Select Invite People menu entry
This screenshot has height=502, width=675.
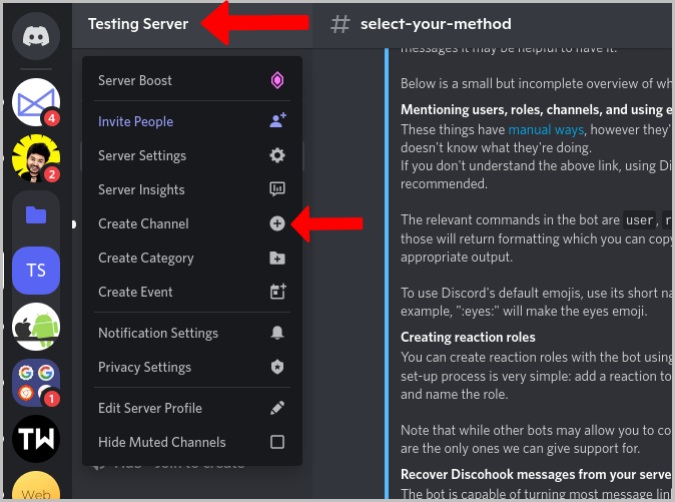[x=192, y=121]
